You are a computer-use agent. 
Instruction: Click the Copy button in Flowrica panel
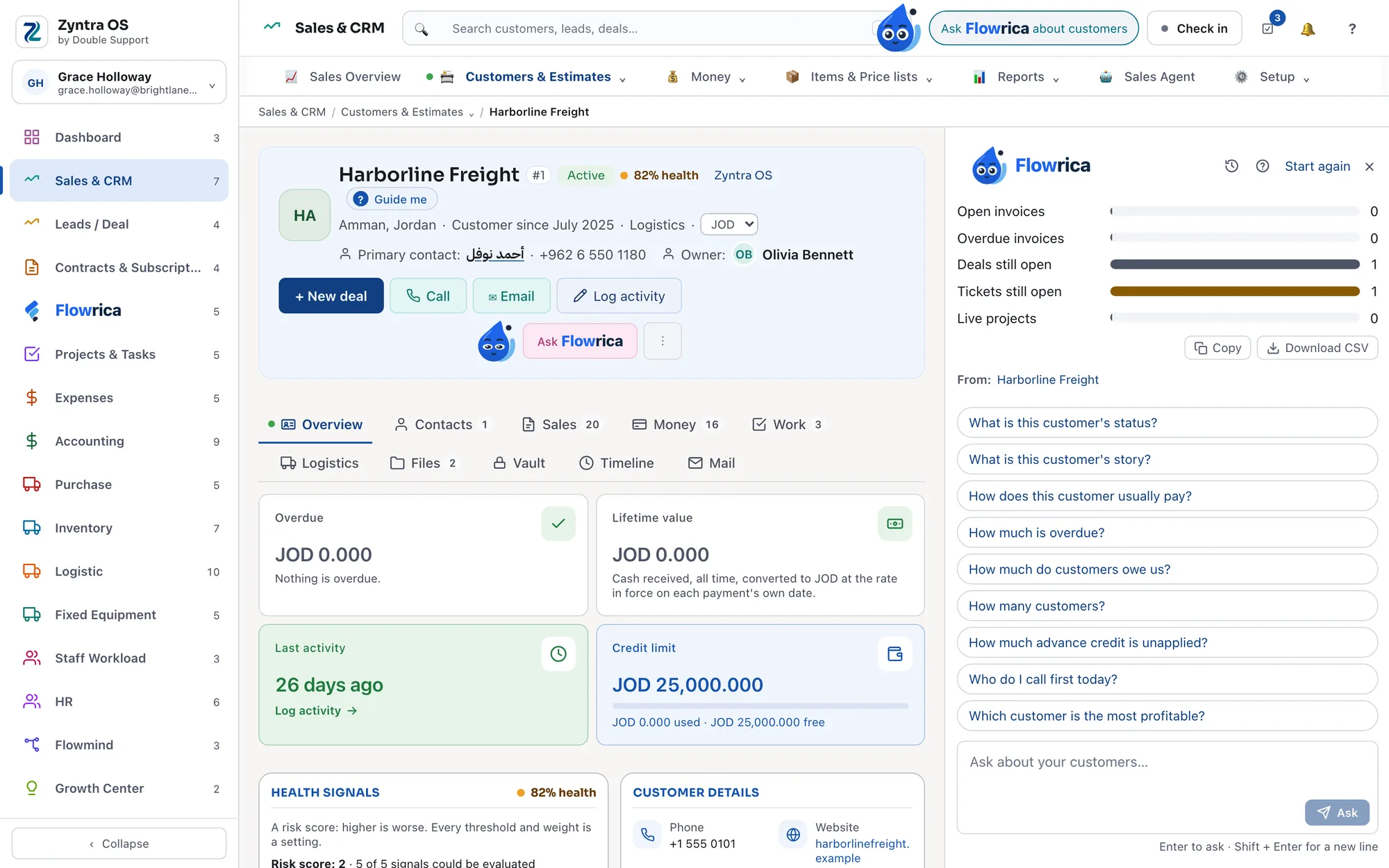pos(1217,348)
